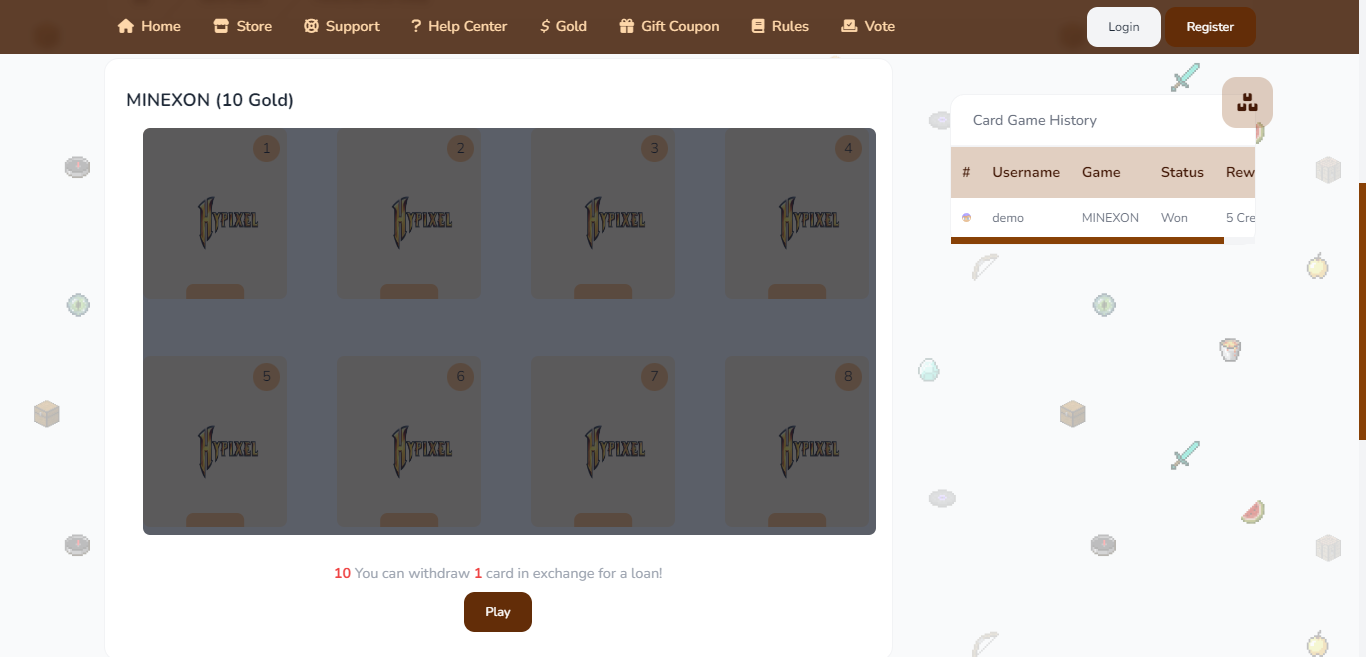Click the Vote ballot icon
The width and height of the screenshot is (1366, 657).
pyautogui.click(x=849, y=26)
